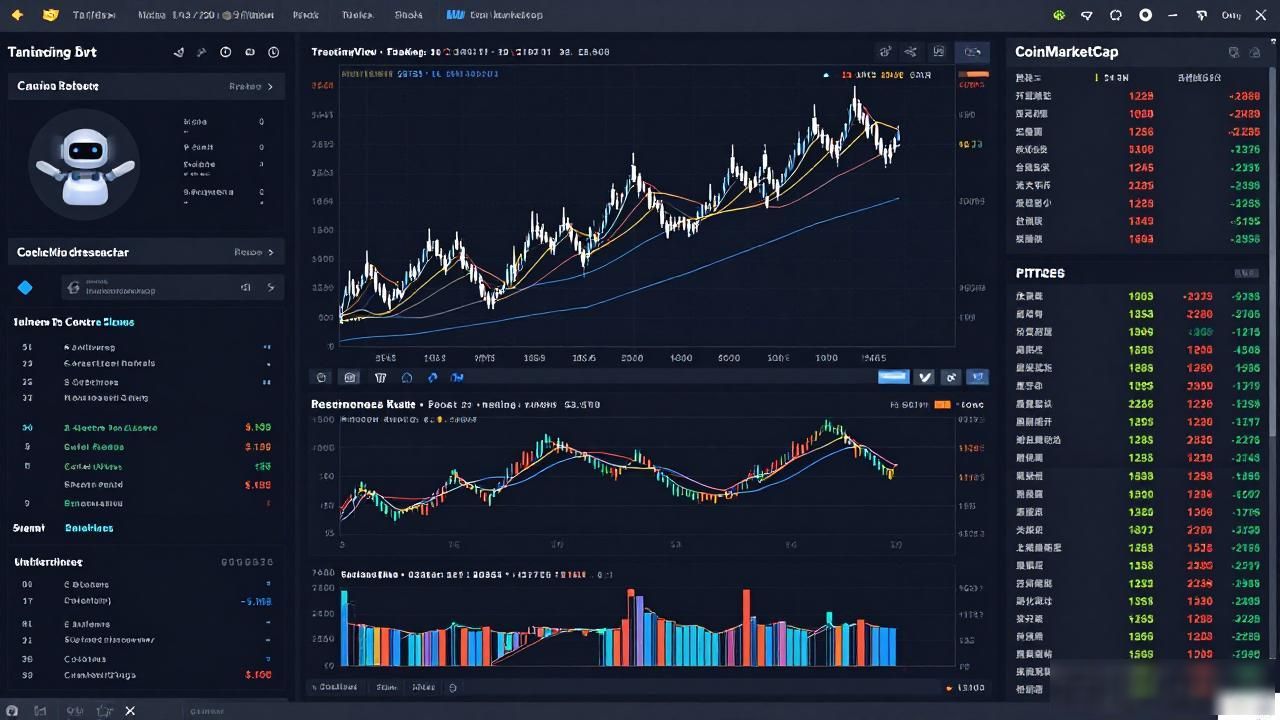
Task: Click the share icon in chart top toolbar
Action: pos(910,52)
